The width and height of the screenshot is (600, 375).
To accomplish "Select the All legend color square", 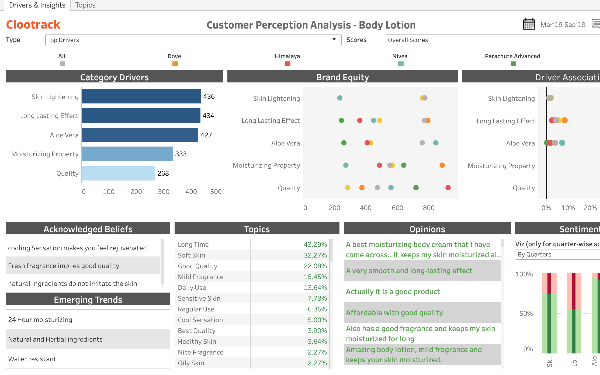I will [62, 64].
